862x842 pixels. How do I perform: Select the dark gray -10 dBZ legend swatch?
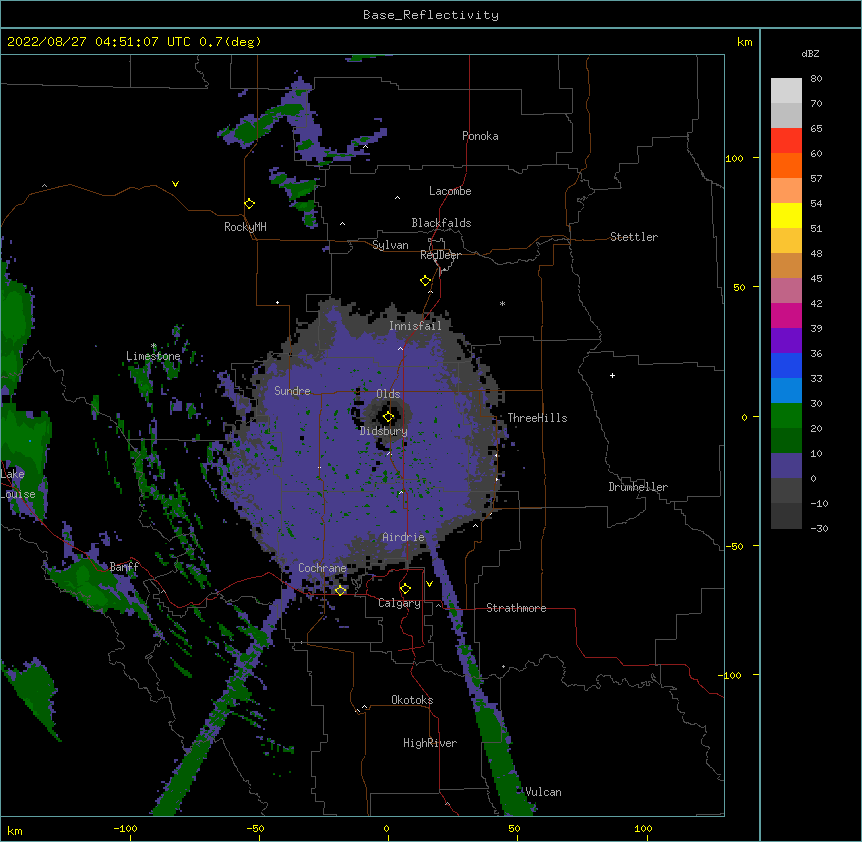[x=786, y=516]
